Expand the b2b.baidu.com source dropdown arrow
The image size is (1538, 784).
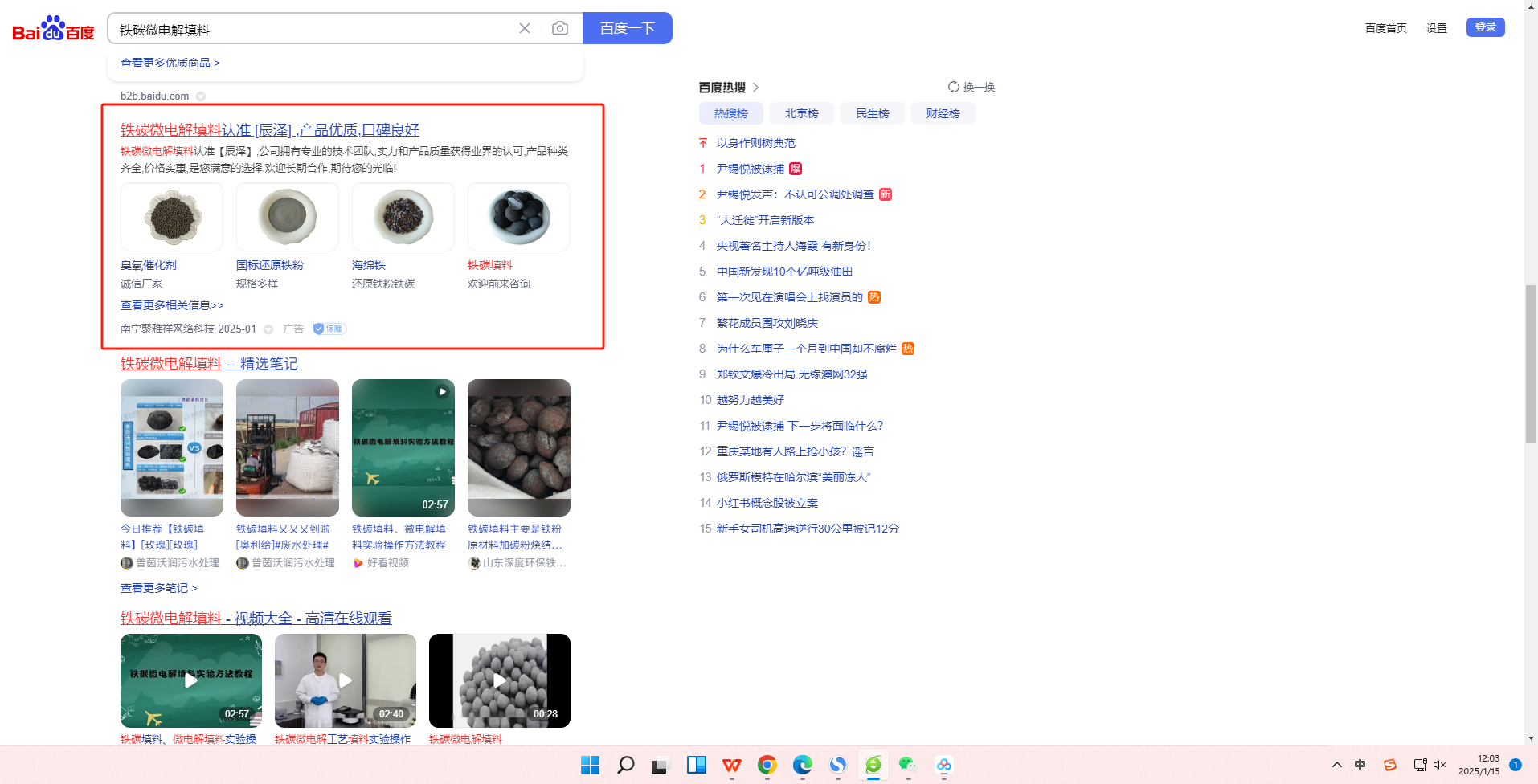pos(201,96)
